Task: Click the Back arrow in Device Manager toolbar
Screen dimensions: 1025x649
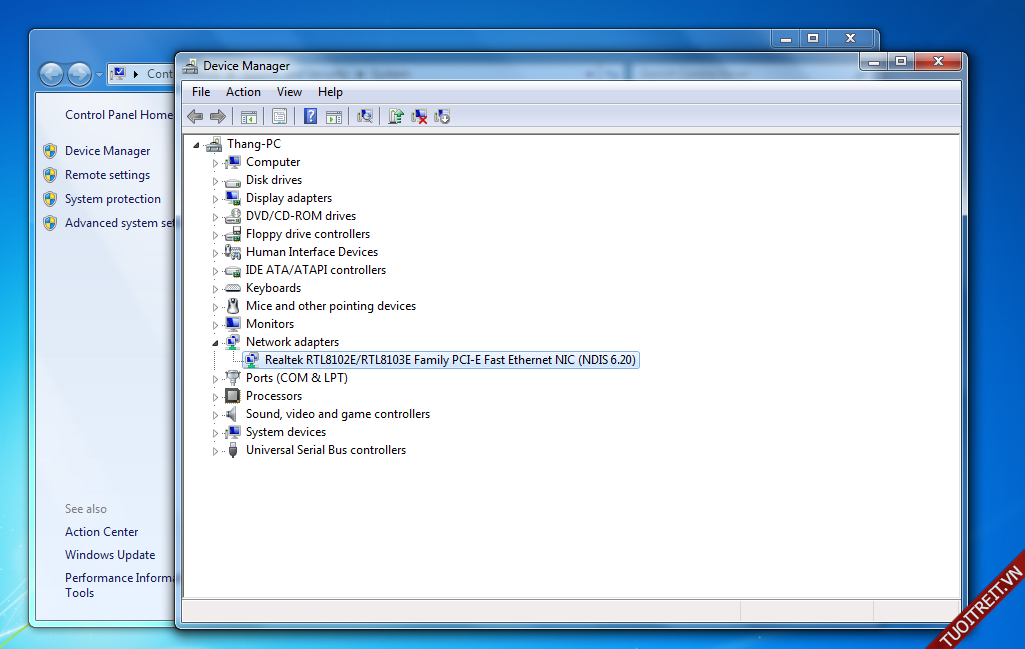Action: tap(195, 116)
